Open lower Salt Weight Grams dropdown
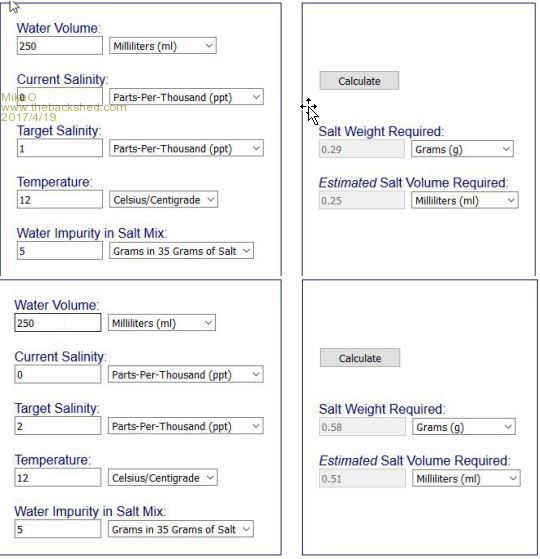 tap(464, 426)
